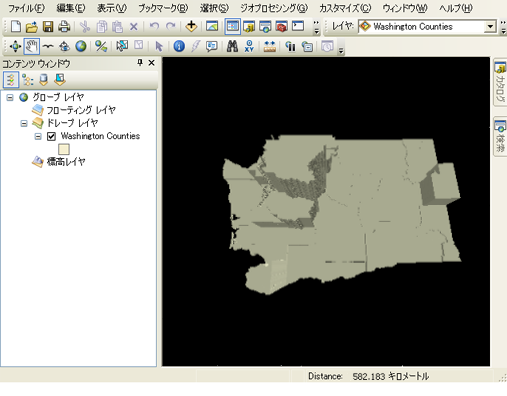Click the Full Extent globe icon
The width and height of the screenshot is (507, 396).
coord(81,46)
